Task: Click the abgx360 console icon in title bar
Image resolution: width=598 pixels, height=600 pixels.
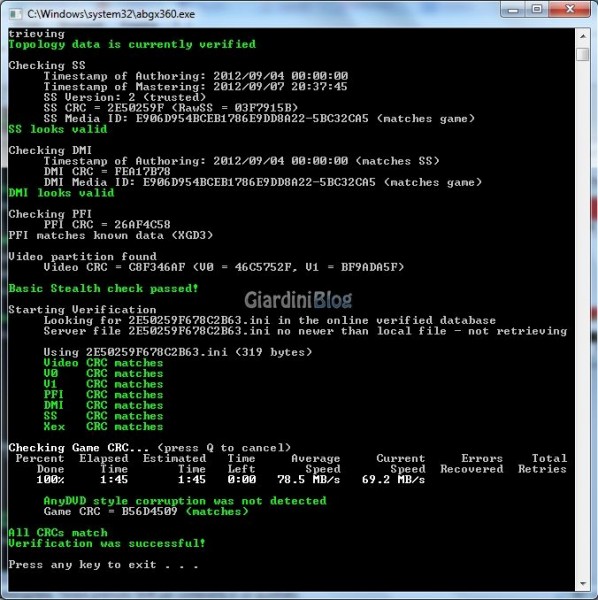Action: 15,14
